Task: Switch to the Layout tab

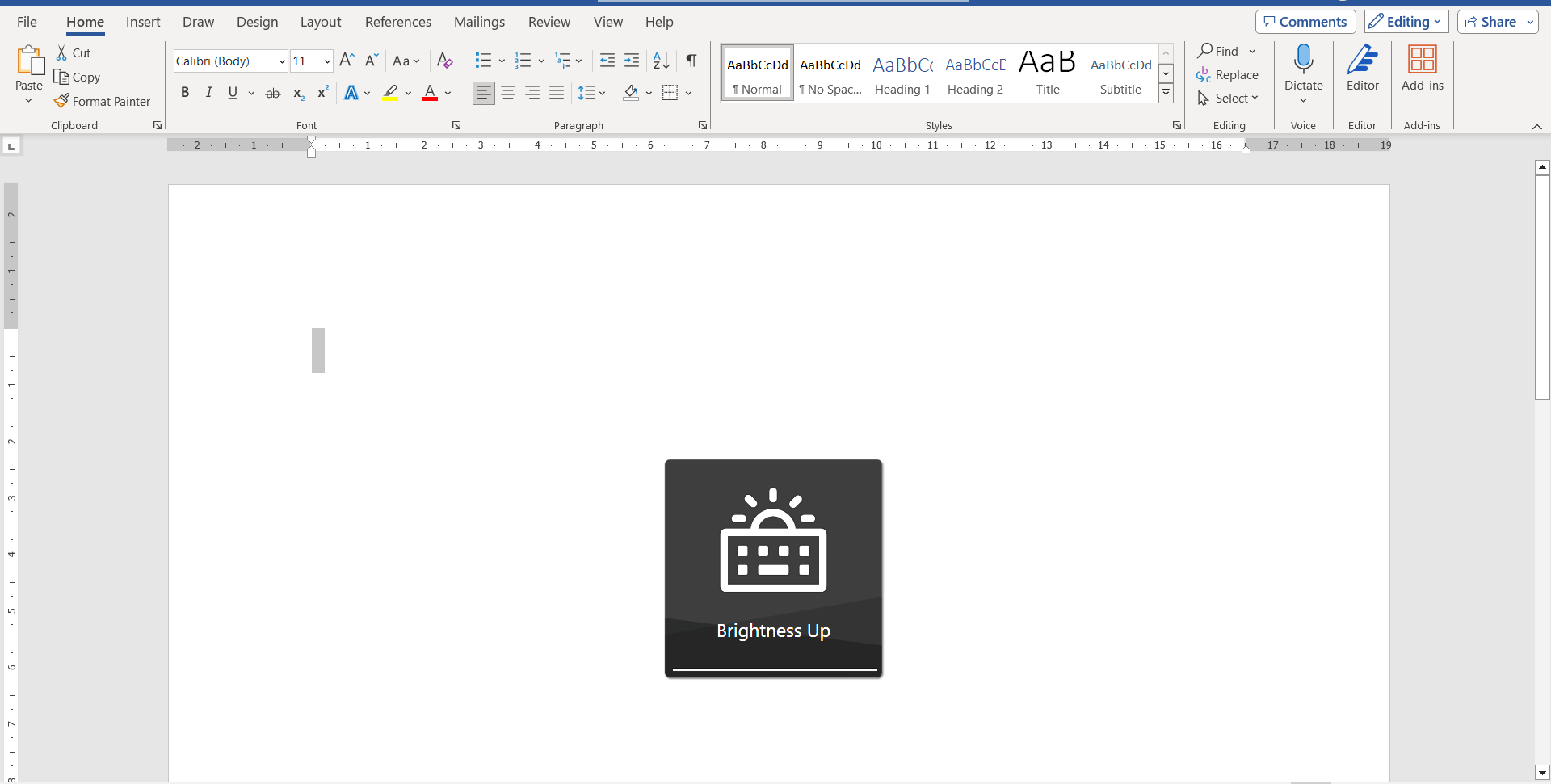Action: [x=321, y=22]
